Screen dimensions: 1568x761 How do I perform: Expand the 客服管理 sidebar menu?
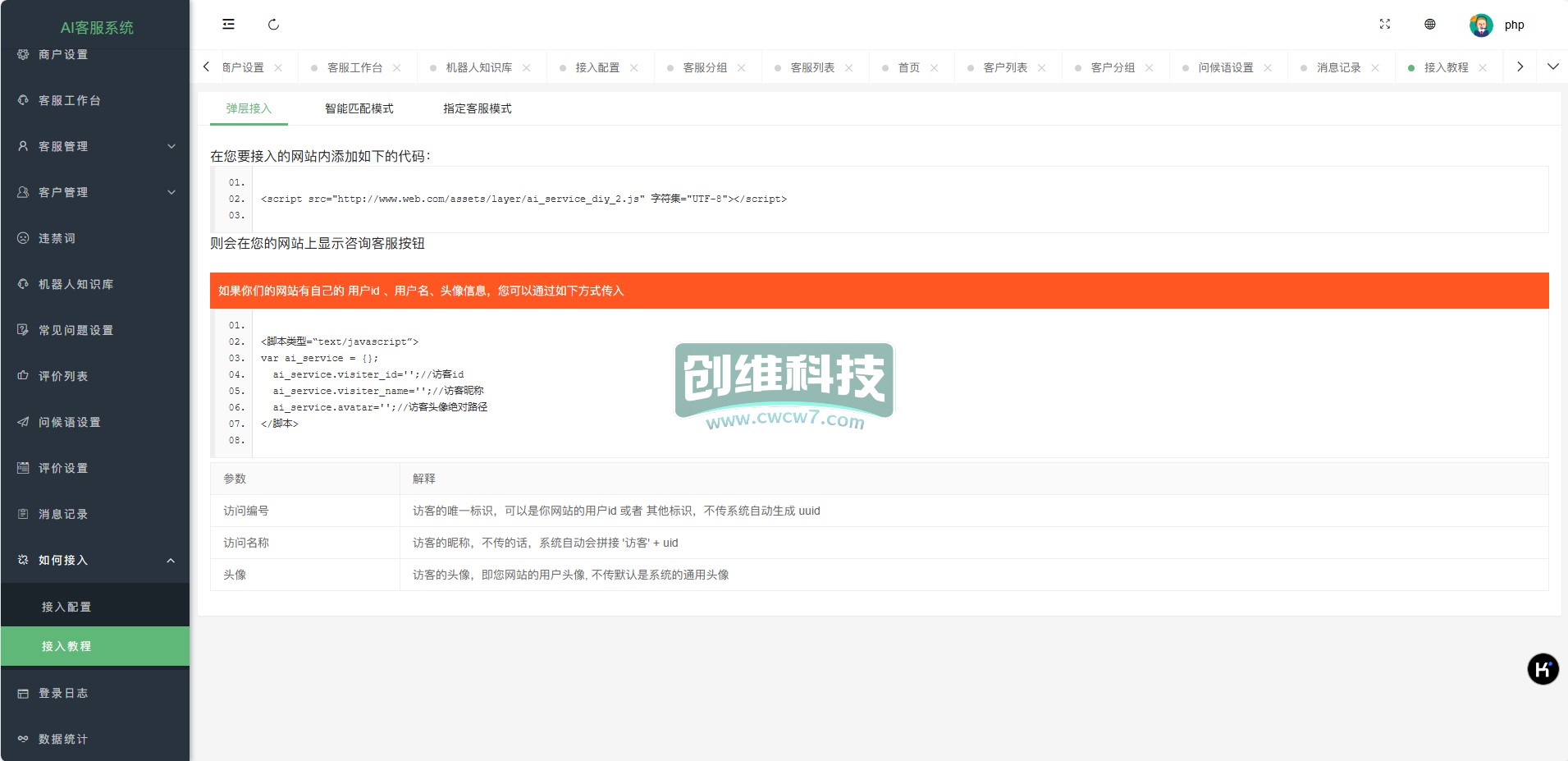click(x=94, y=146)
